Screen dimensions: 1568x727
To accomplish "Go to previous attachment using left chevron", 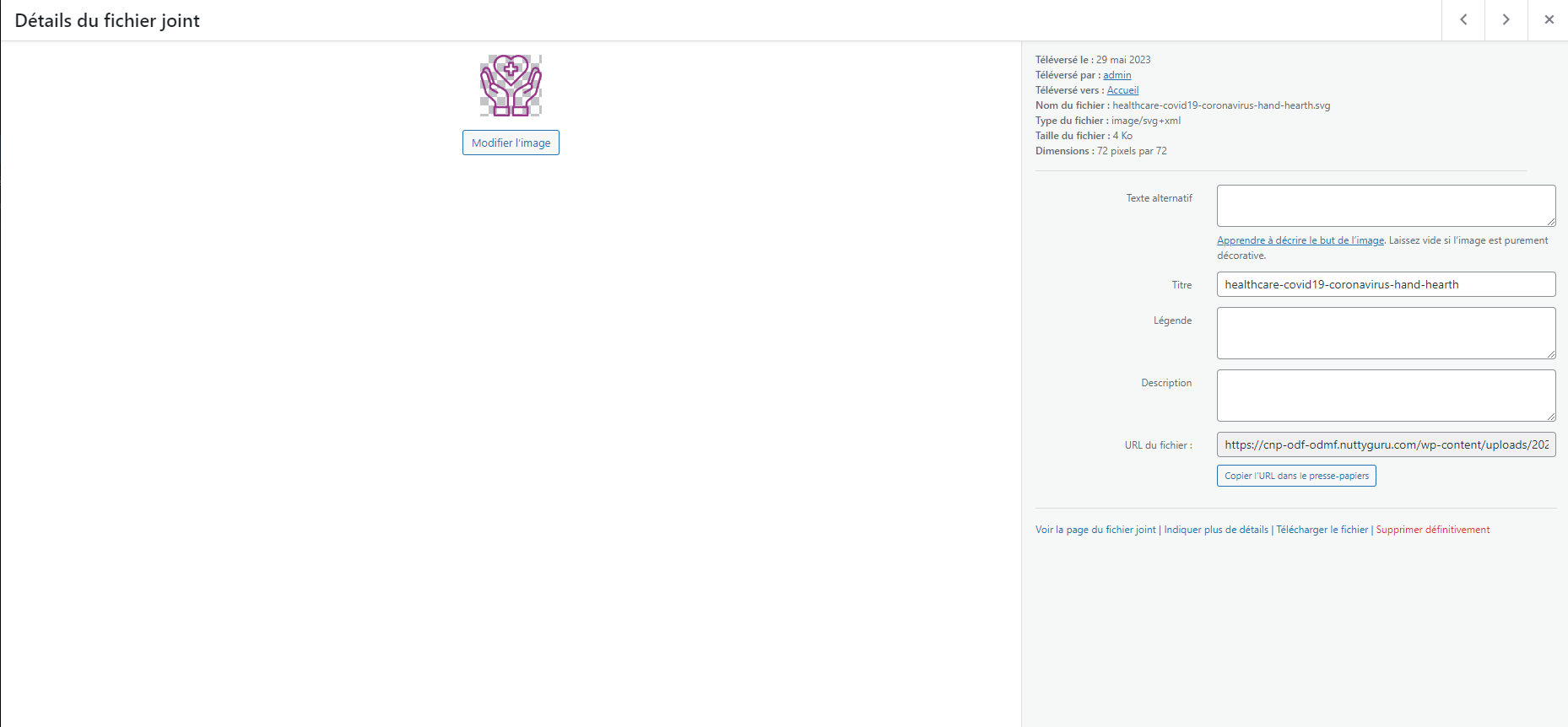I will (x=1463, y=19).
